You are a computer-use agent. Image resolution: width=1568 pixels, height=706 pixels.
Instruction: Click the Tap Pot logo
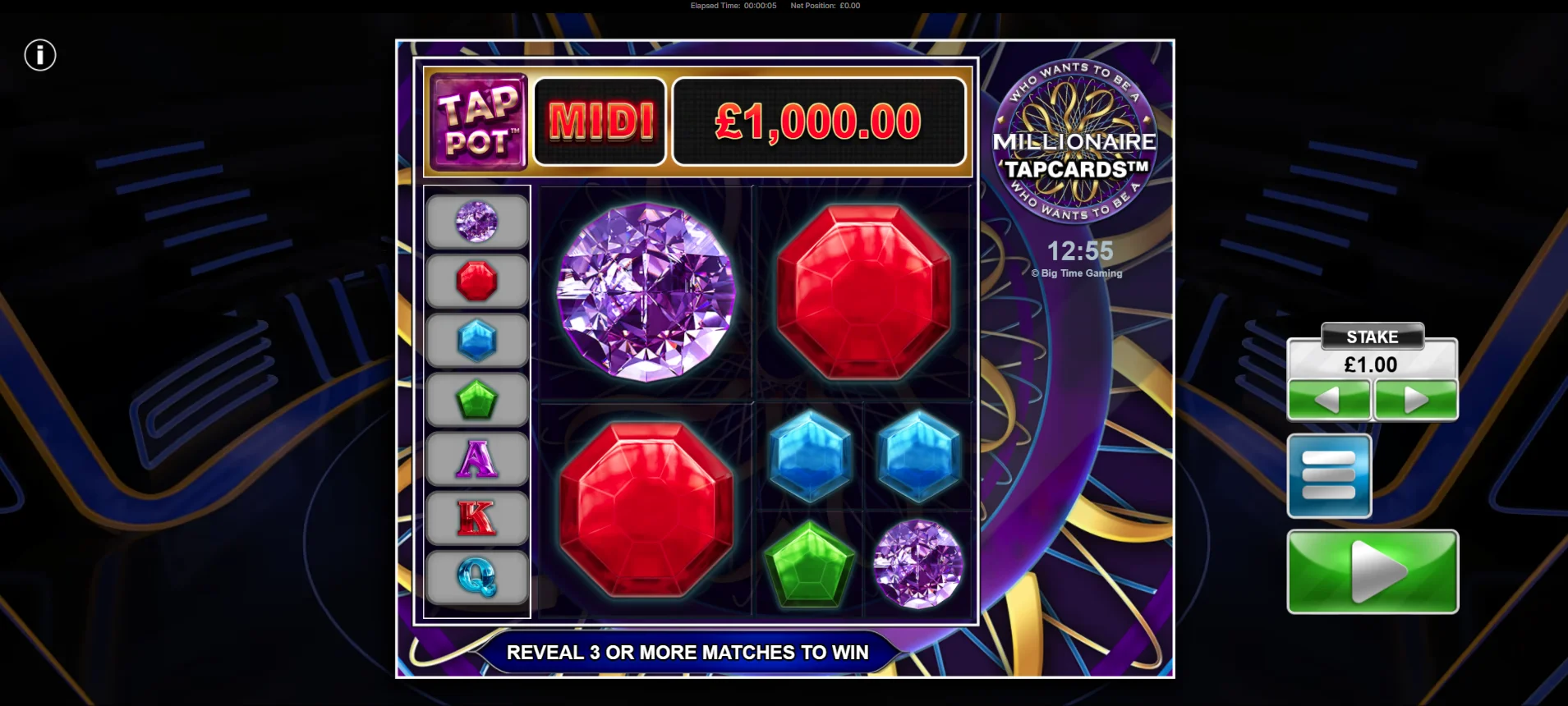[x=479, y=121]
